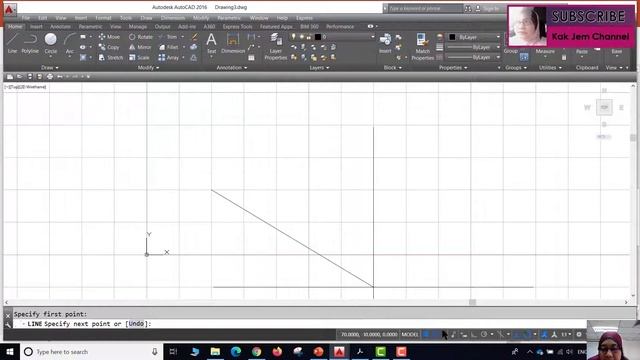Open Layer Properties manager

click(276, 47)
